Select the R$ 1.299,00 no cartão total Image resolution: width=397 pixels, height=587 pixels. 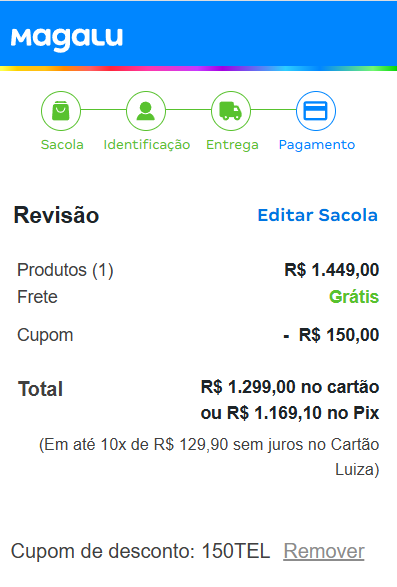tap(290, 387)
